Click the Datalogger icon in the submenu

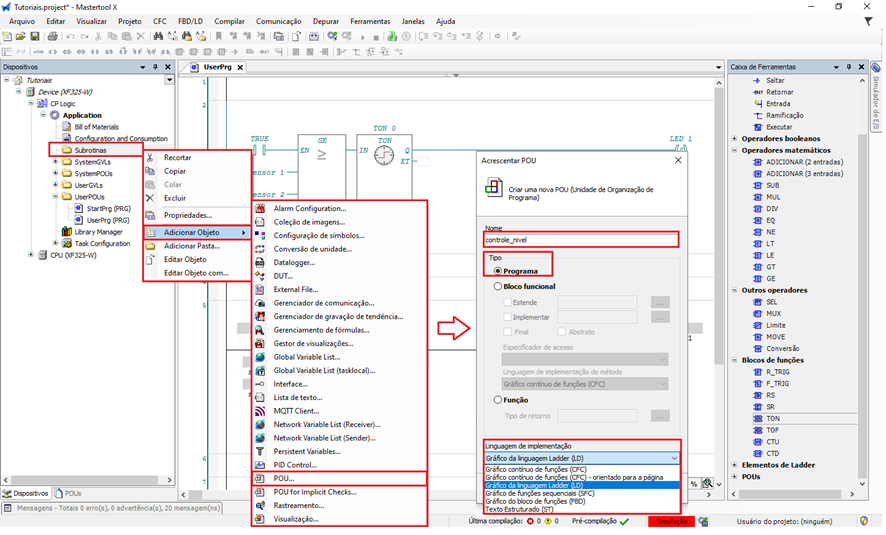[261, 262]
